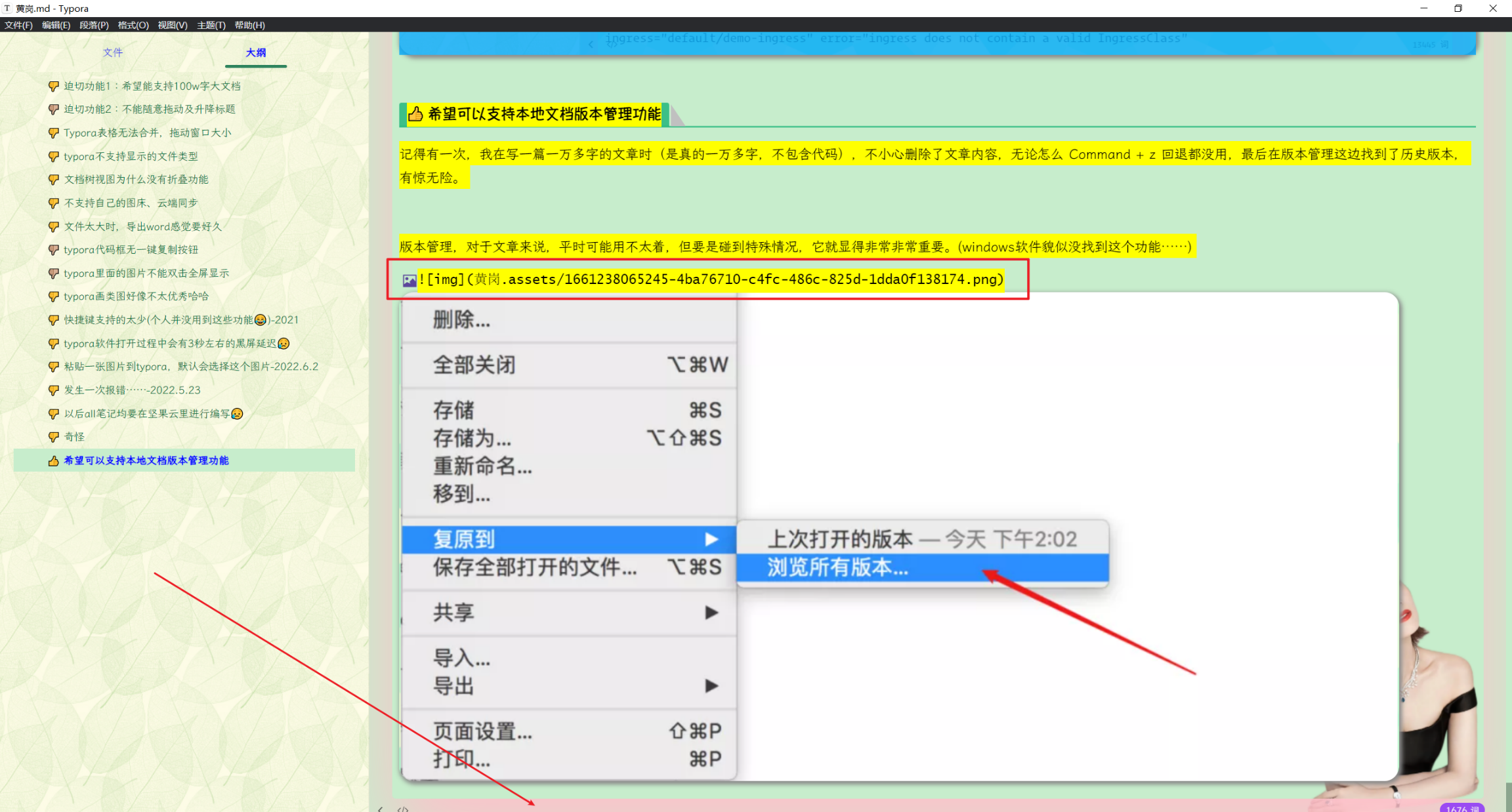Image resolution: width=1512 pixels, height=812 pixels.
Task: Go to heading Typora表格无法合并，拖动窗口大小
Action: point(147,132)
